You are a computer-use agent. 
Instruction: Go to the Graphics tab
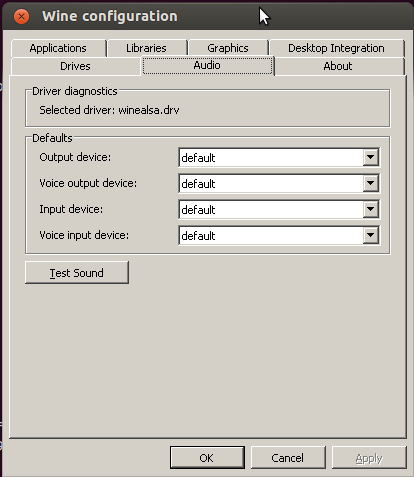(228, 48)
